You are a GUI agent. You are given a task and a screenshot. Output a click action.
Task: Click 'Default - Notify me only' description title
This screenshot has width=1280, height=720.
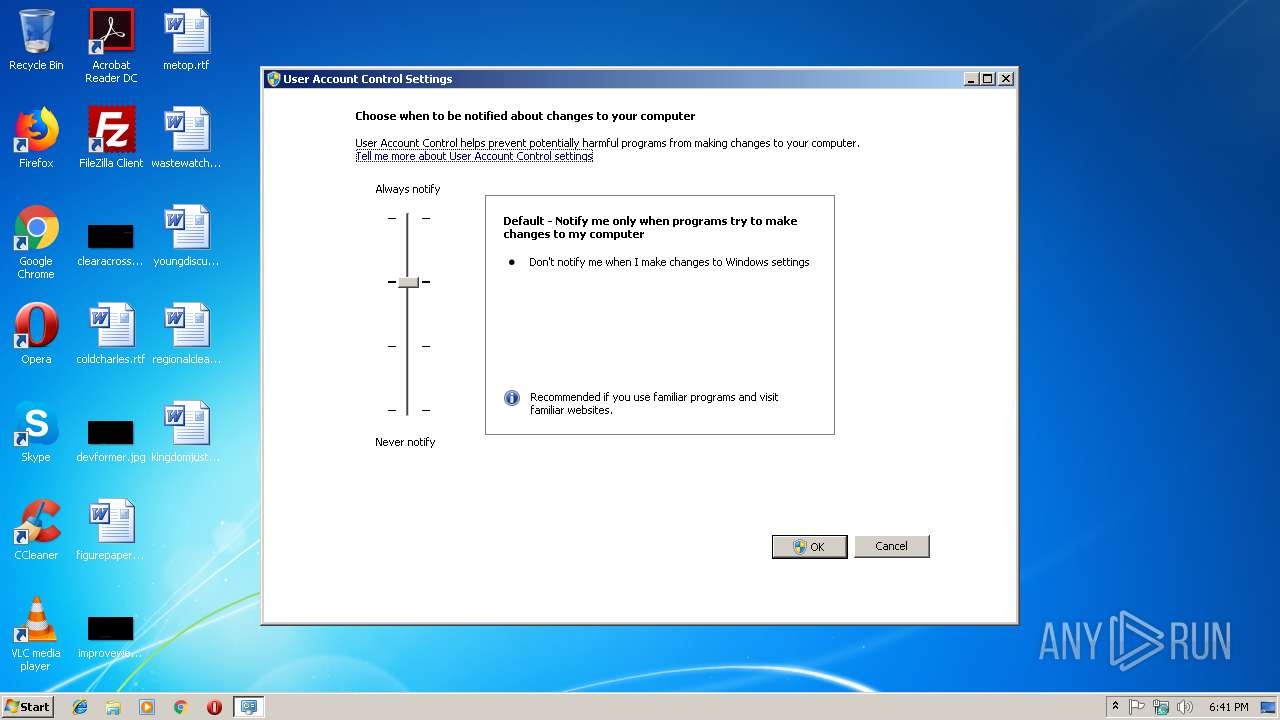650,227
